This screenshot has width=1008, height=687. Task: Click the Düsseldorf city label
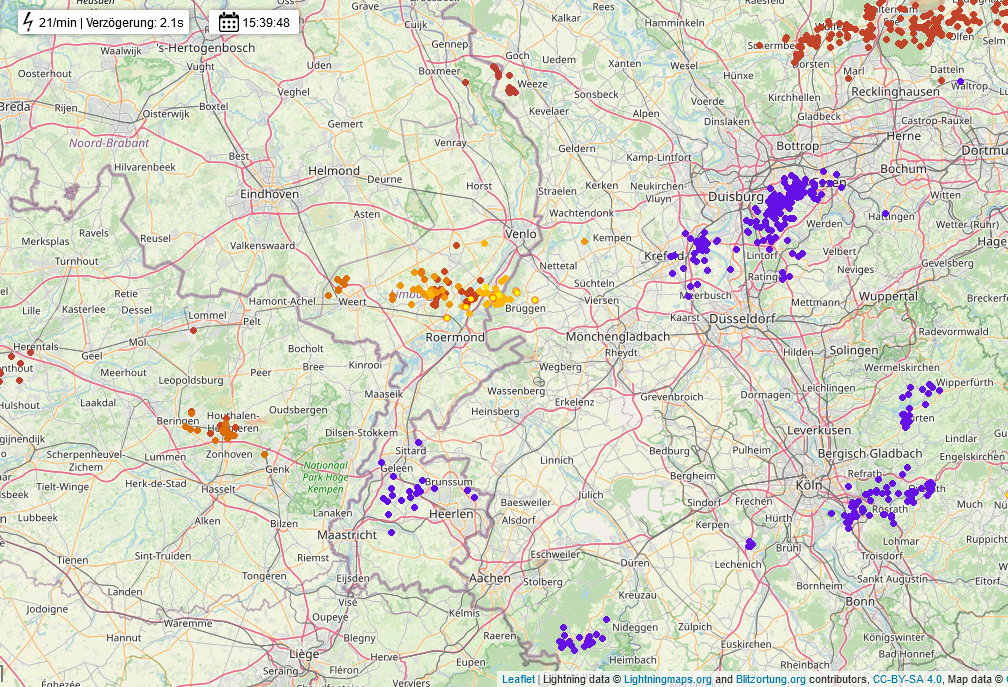[742, 318]
